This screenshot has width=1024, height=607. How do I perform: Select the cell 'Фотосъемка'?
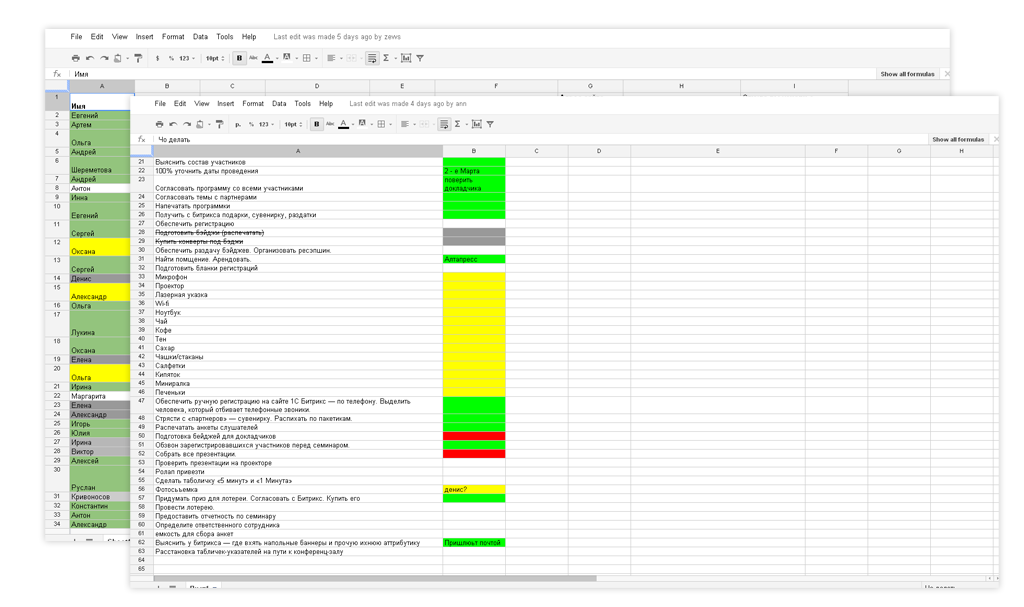pyautogui.click(x=298, y=489)
